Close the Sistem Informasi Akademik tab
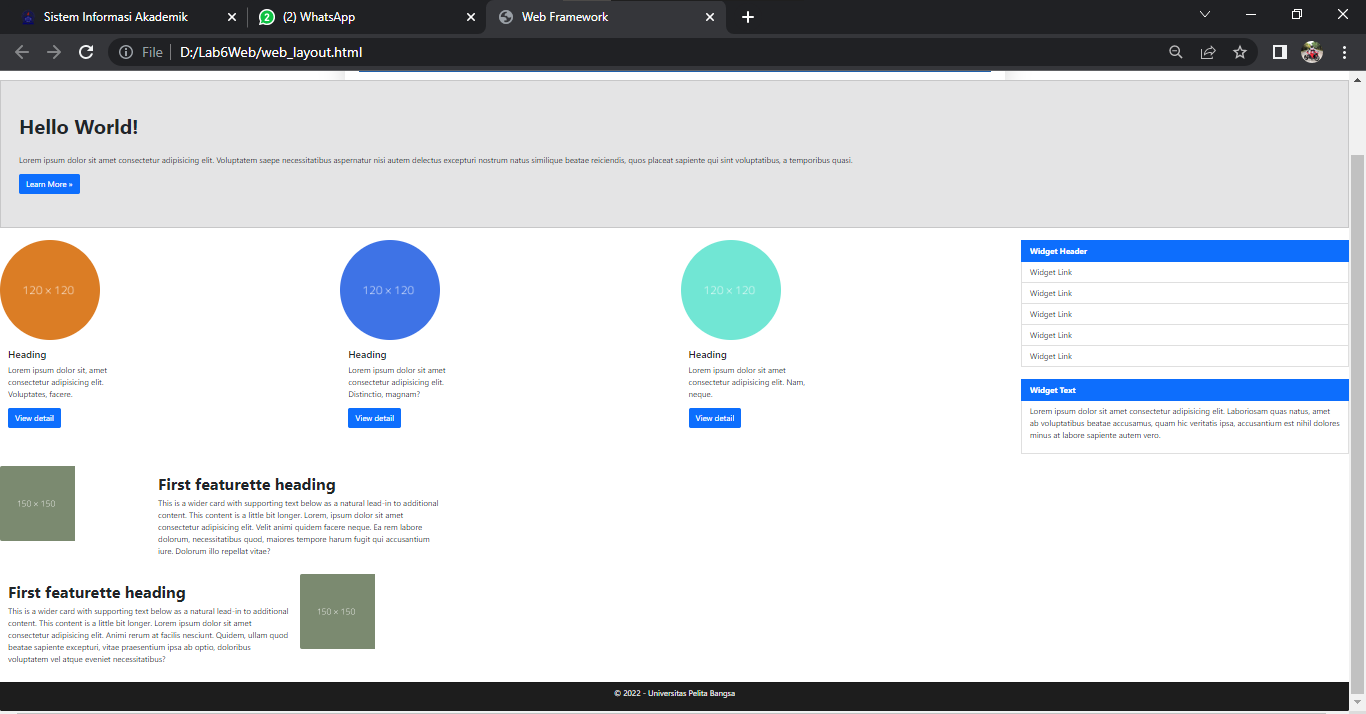 (x=232, y=17)
